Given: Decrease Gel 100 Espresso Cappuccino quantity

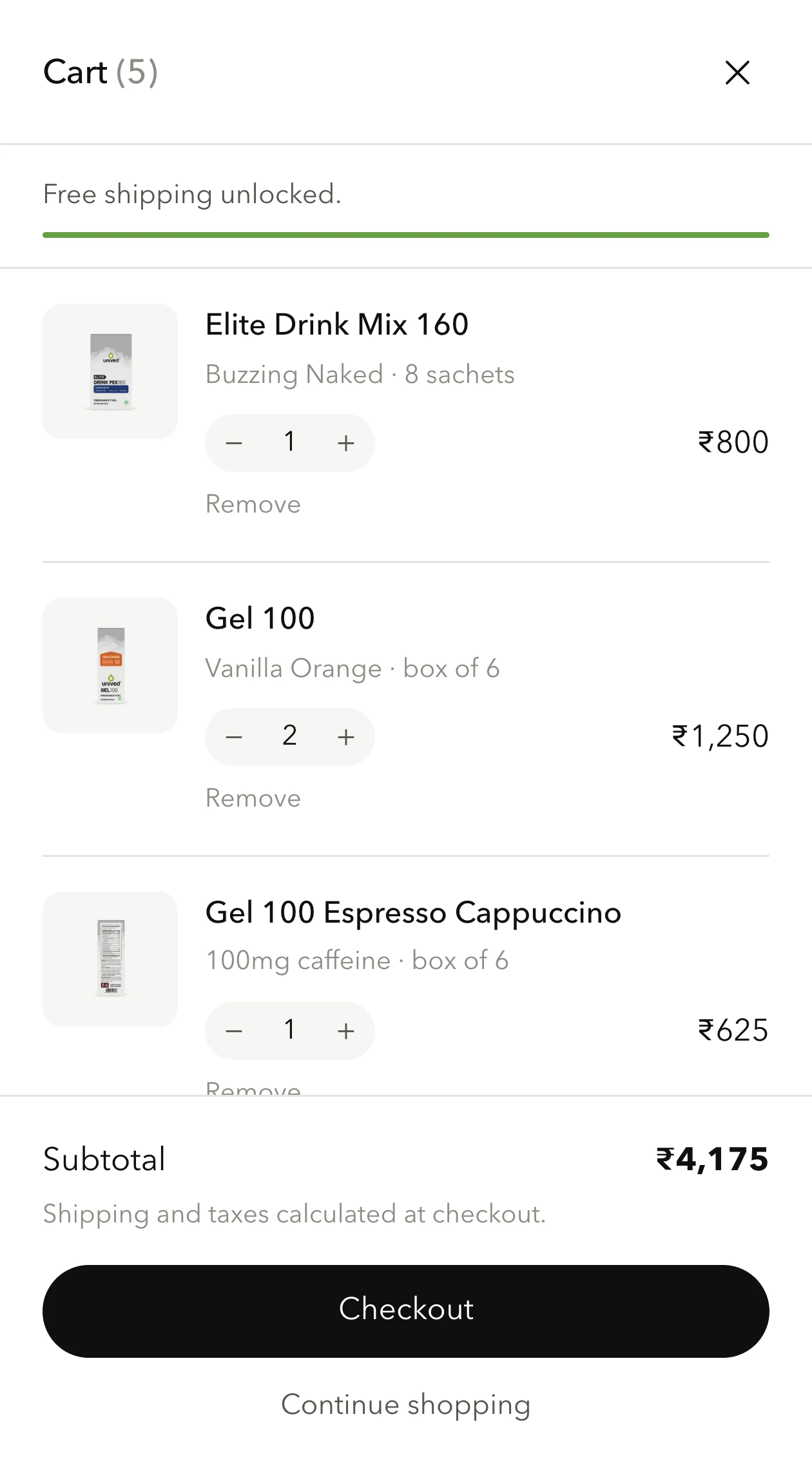Looking at the screenshot, I should (234, 1031).
